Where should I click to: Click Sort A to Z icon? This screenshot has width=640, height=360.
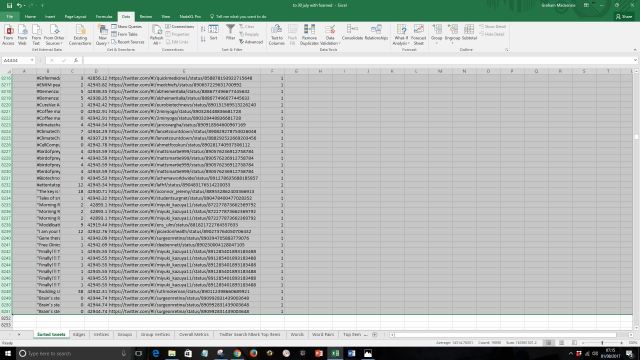[x=203, y=29]
